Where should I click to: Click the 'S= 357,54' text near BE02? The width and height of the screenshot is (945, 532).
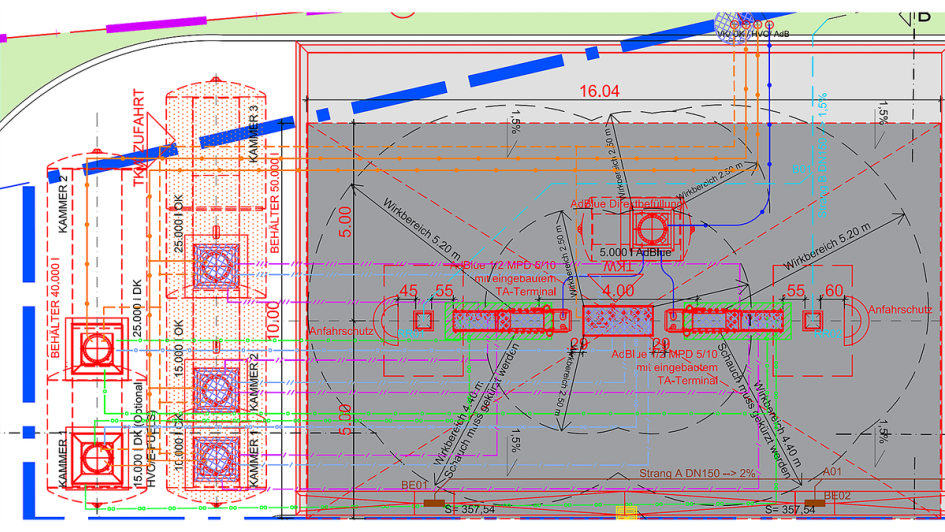pyautogui.click(x=791, y=510)
